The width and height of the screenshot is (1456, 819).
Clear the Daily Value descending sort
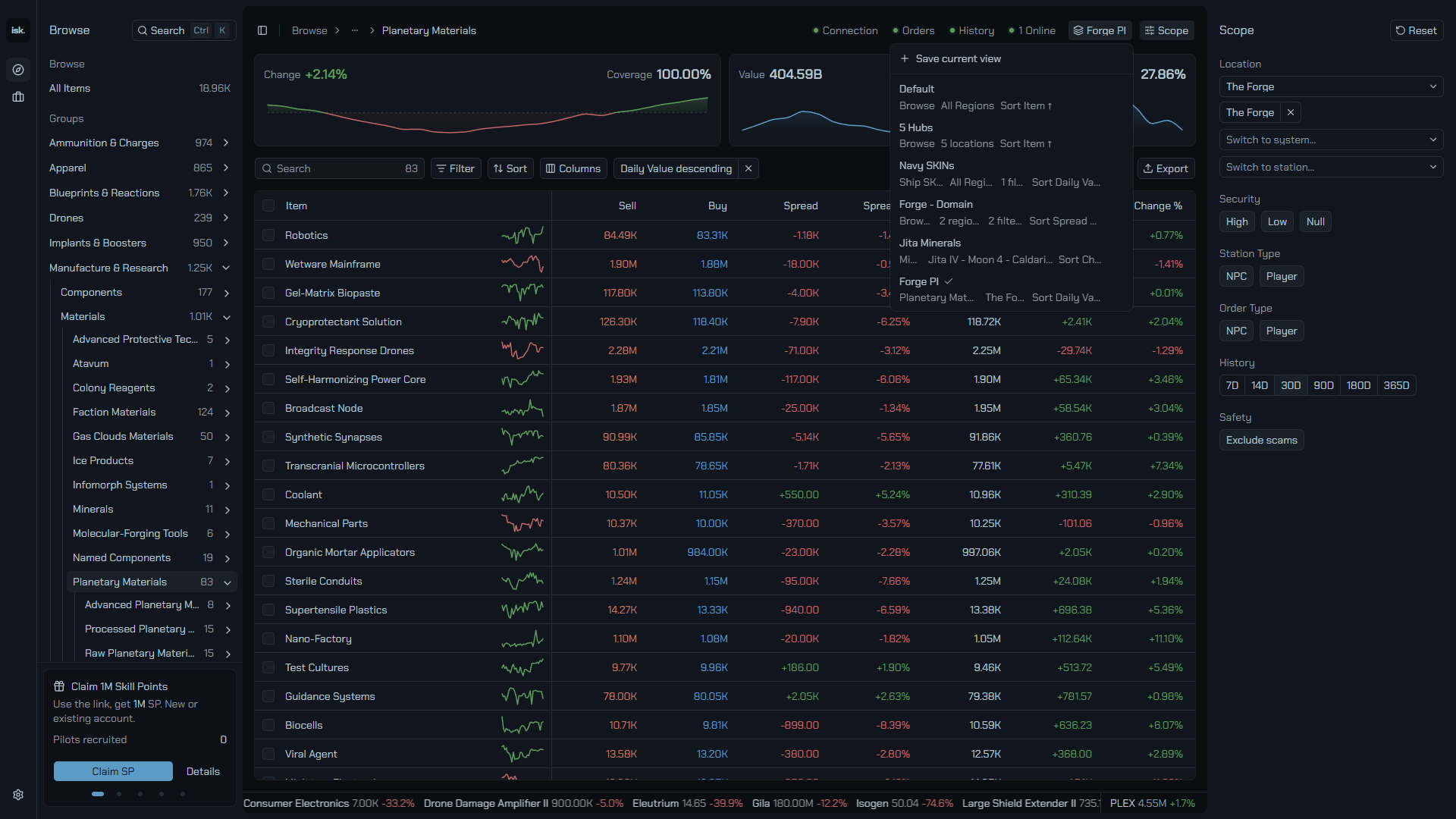(748, 168)
